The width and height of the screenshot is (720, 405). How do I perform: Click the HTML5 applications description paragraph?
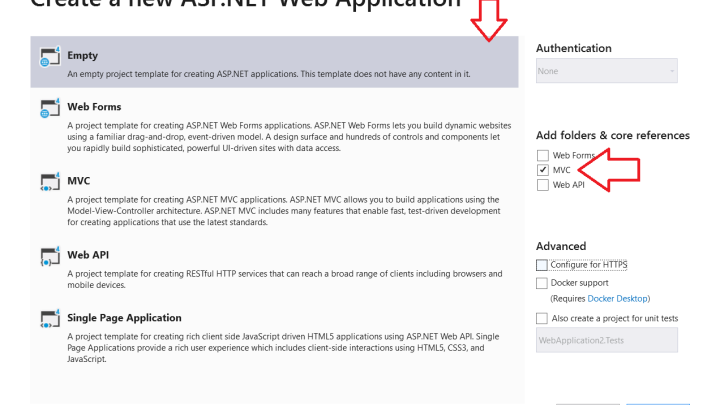(283, 348)
